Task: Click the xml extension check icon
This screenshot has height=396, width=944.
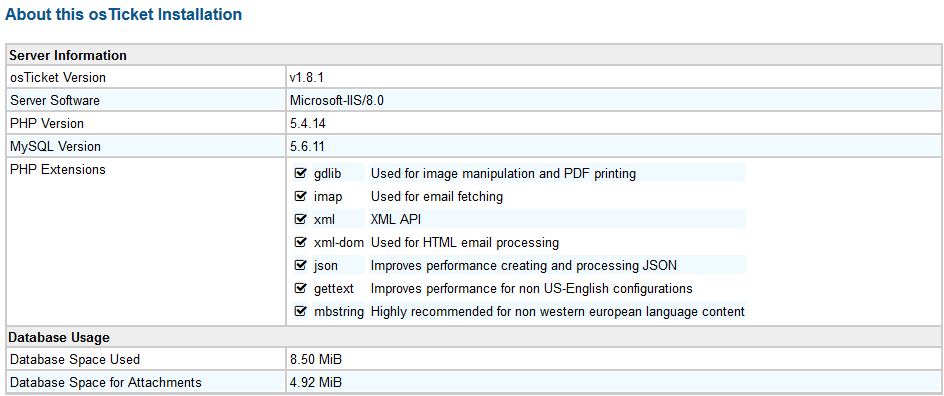Action: coord(300,220)
